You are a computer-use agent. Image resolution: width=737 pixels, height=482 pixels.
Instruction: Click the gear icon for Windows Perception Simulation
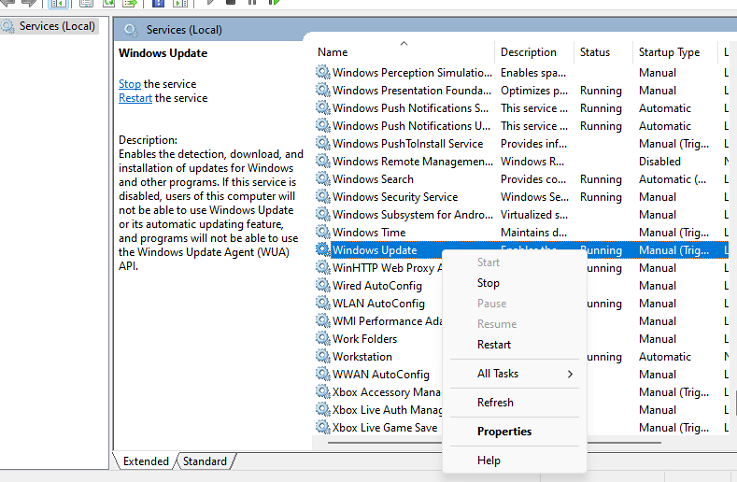(x=322, y=72)
